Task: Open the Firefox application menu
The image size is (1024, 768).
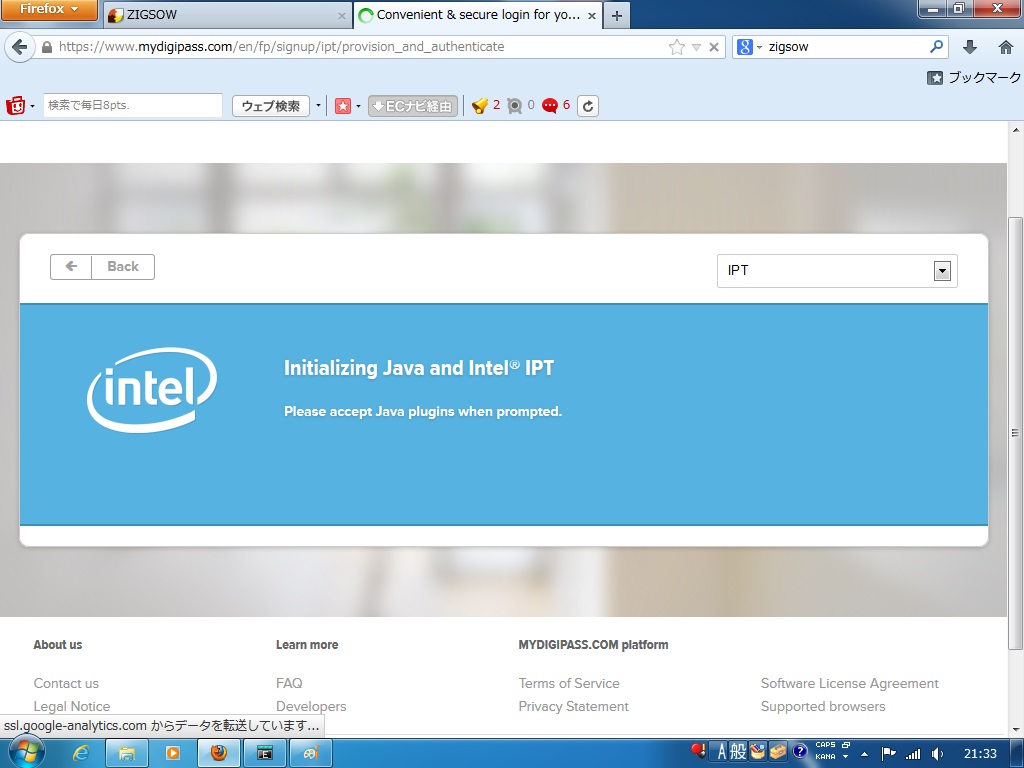Action: tap(49, 9)
